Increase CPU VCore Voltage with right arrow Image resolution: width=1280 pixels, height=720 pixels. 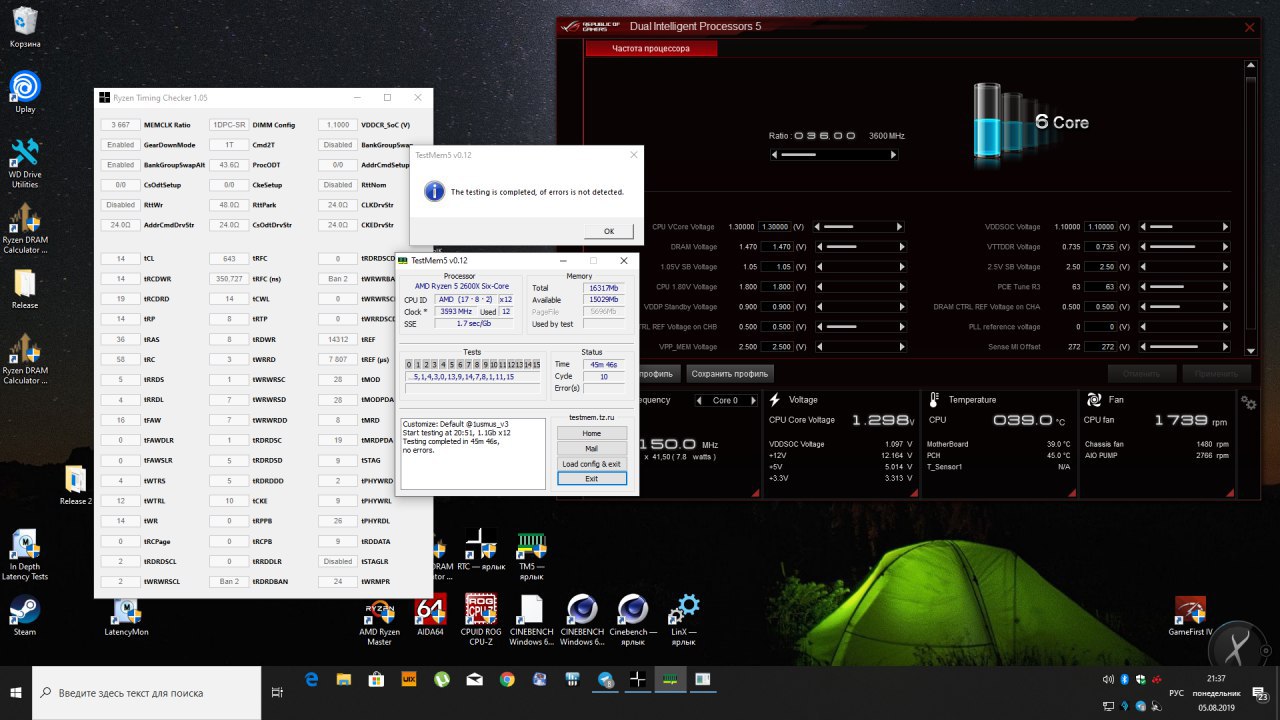click(899, 227)
